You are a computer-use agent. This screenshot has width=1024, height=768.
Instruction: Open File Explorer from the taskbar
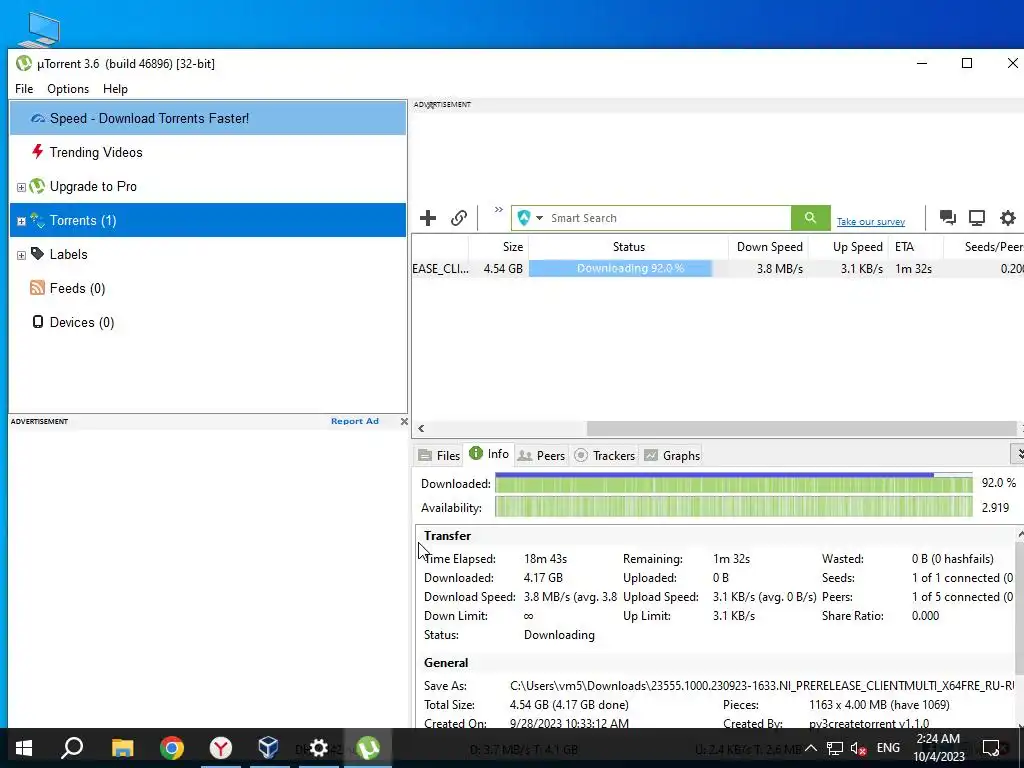pyautogui.click(x=122, y=748)
